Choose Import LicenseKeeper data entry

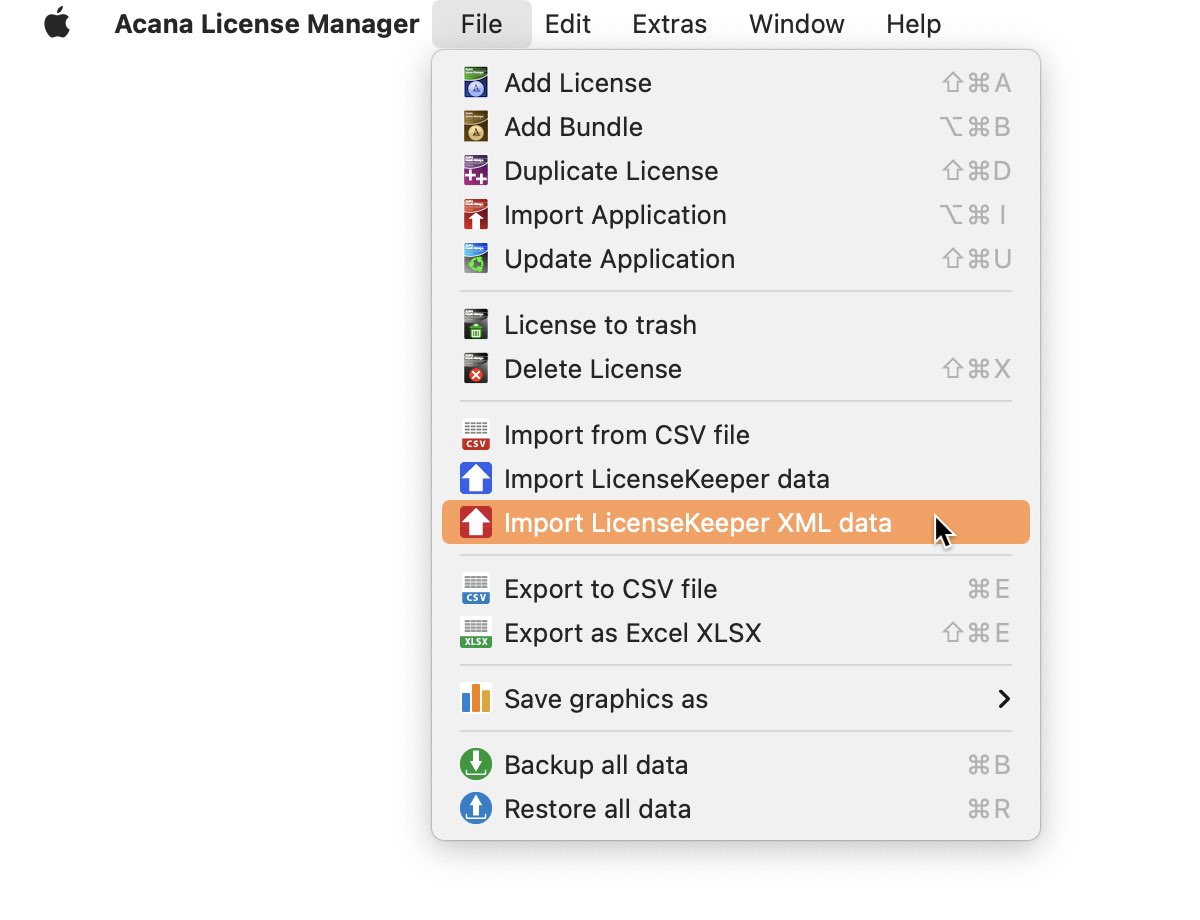pos(736,479)
